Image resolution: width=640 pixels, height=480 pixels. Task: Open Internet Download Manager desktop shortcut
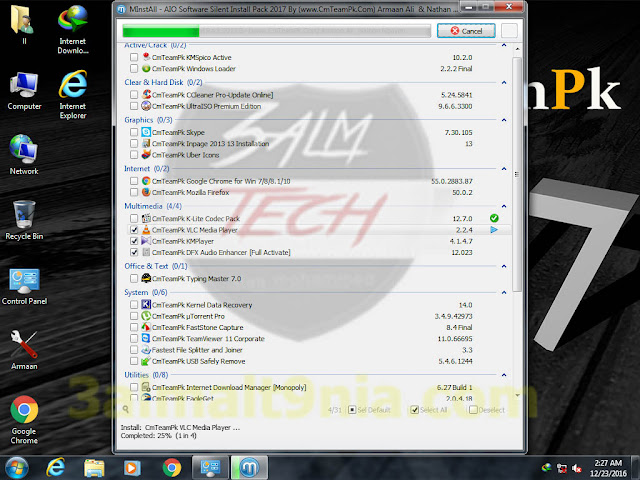point(73,29)
